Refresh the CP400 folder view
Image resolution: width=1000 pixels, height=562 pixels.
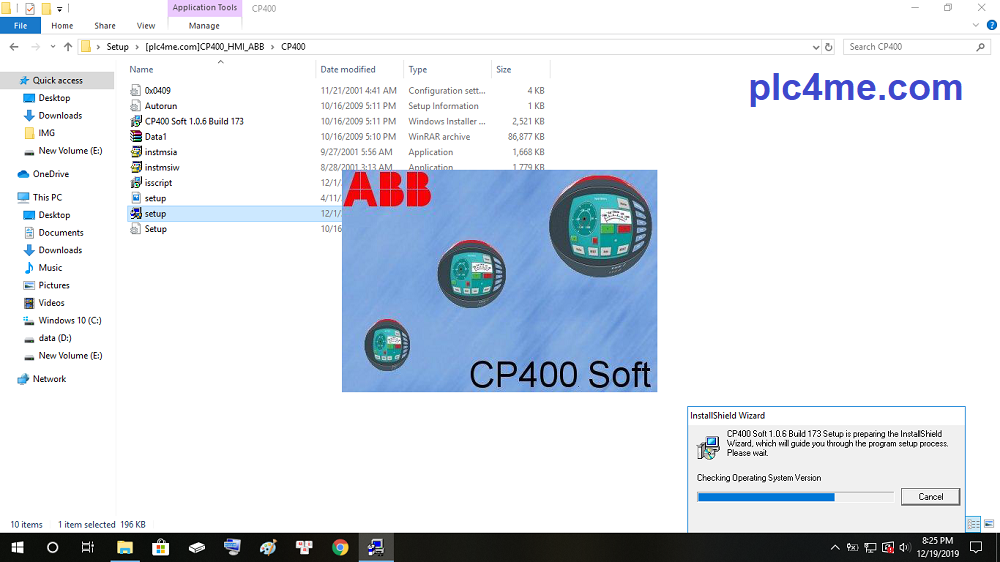click(x=828, y=47)
